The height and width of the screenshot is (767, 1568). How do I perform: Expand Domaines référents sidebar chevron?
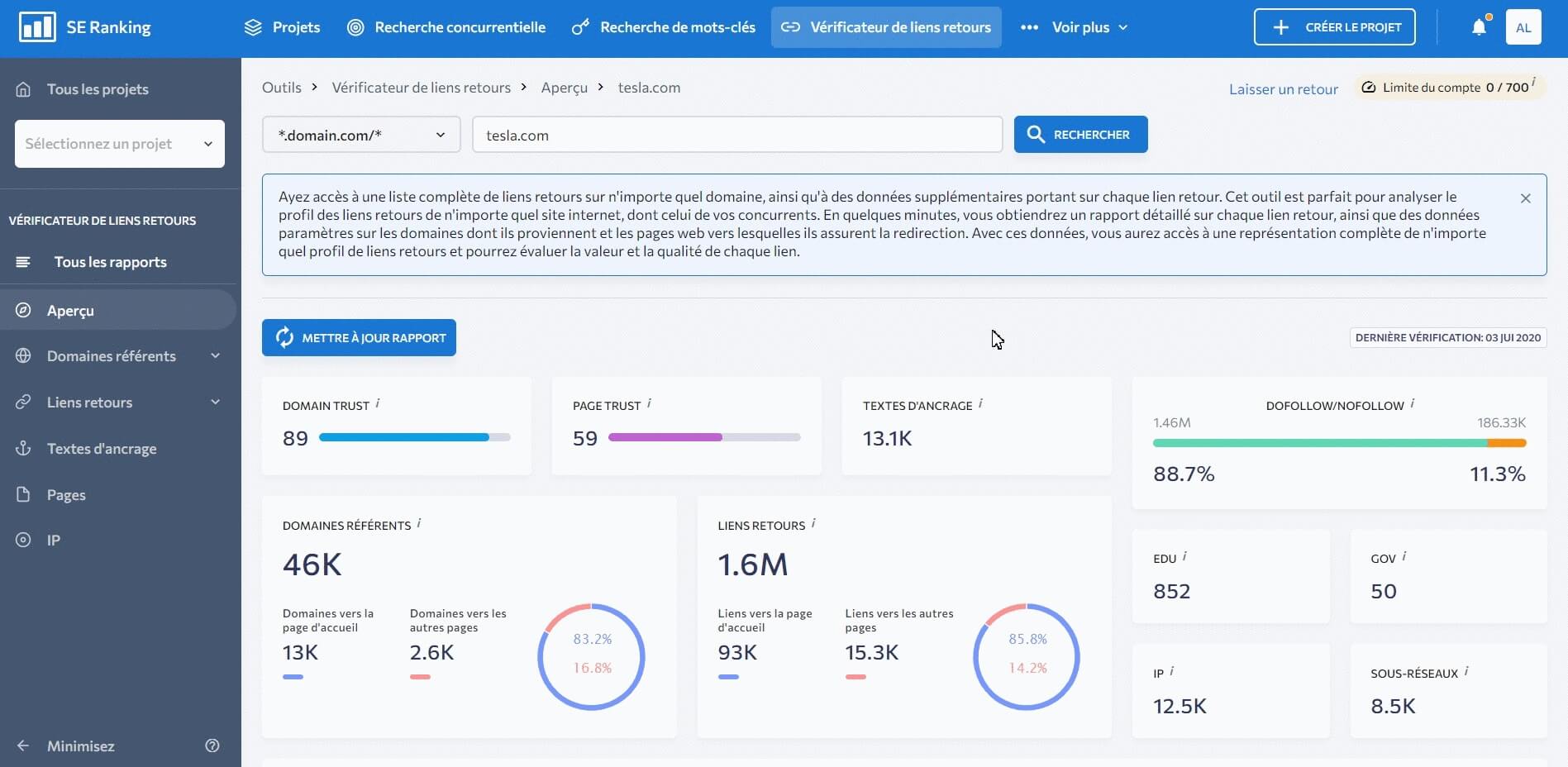[215, 355]
